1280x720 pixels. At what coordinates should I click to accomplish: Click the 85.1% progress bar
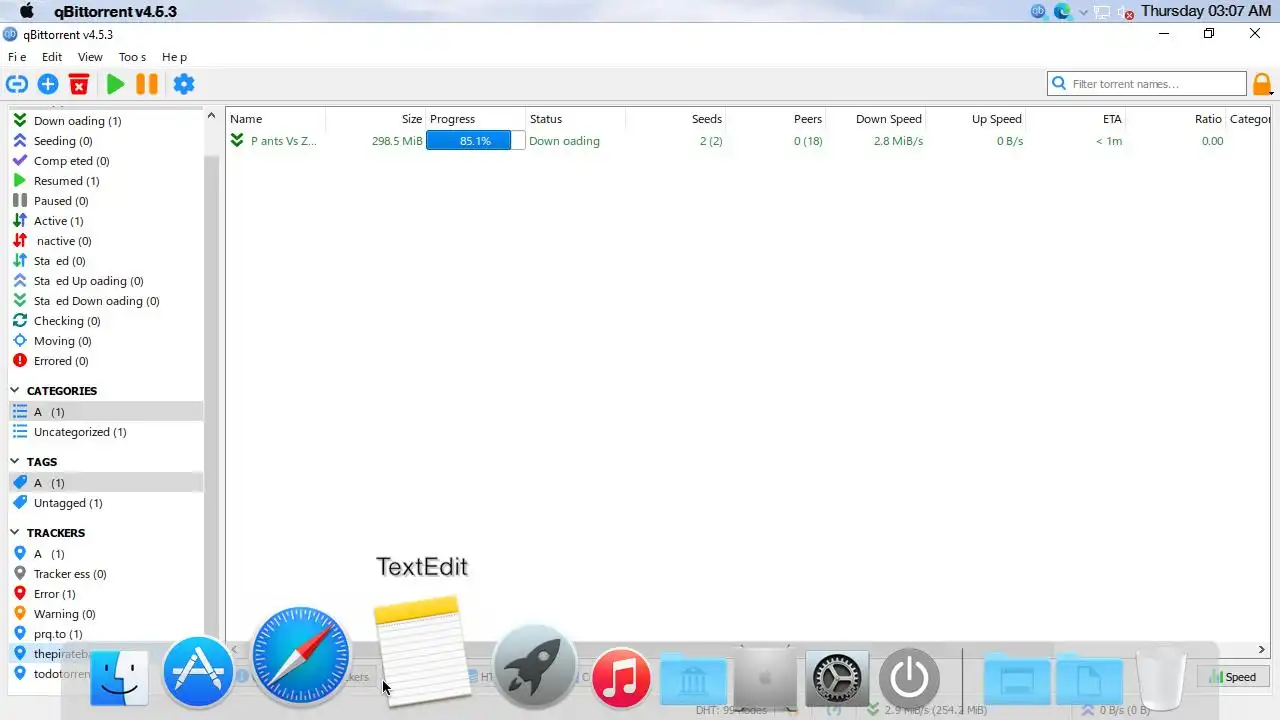pos(476,141)
